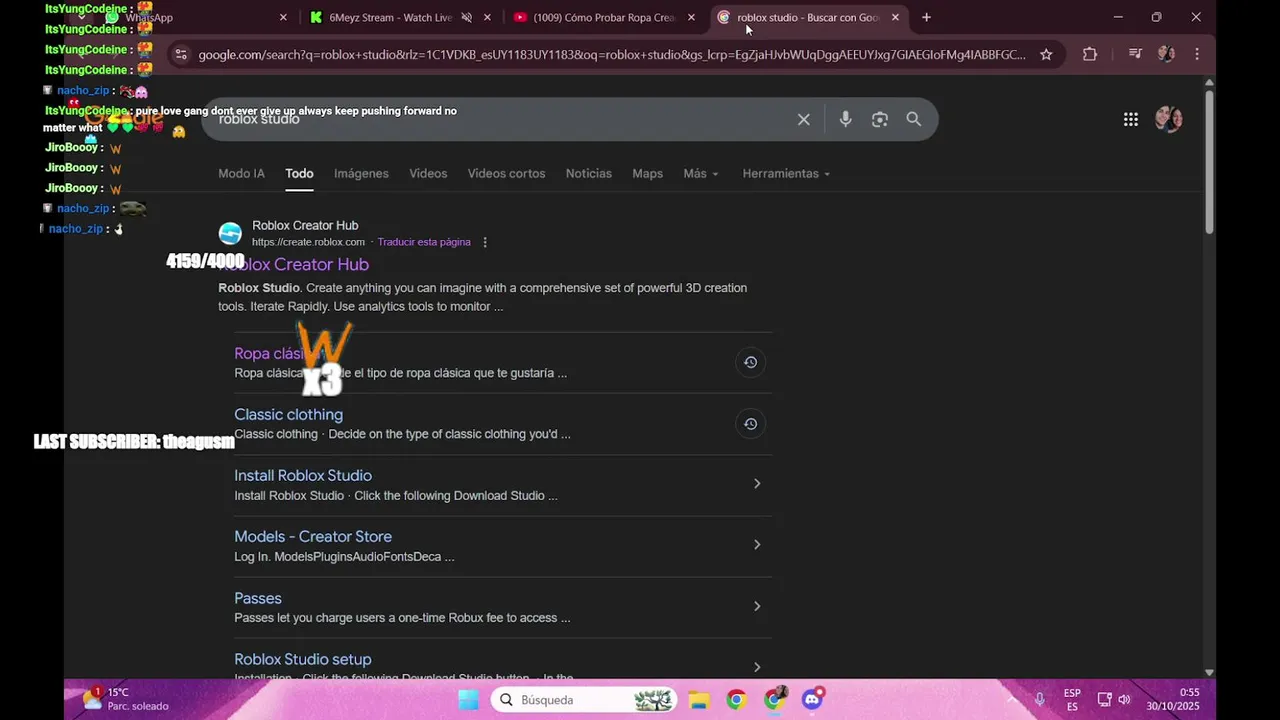Screen dimensions: 1280x720
Task: Select the Noticias search tab
Action: click(x=588, y=174)
